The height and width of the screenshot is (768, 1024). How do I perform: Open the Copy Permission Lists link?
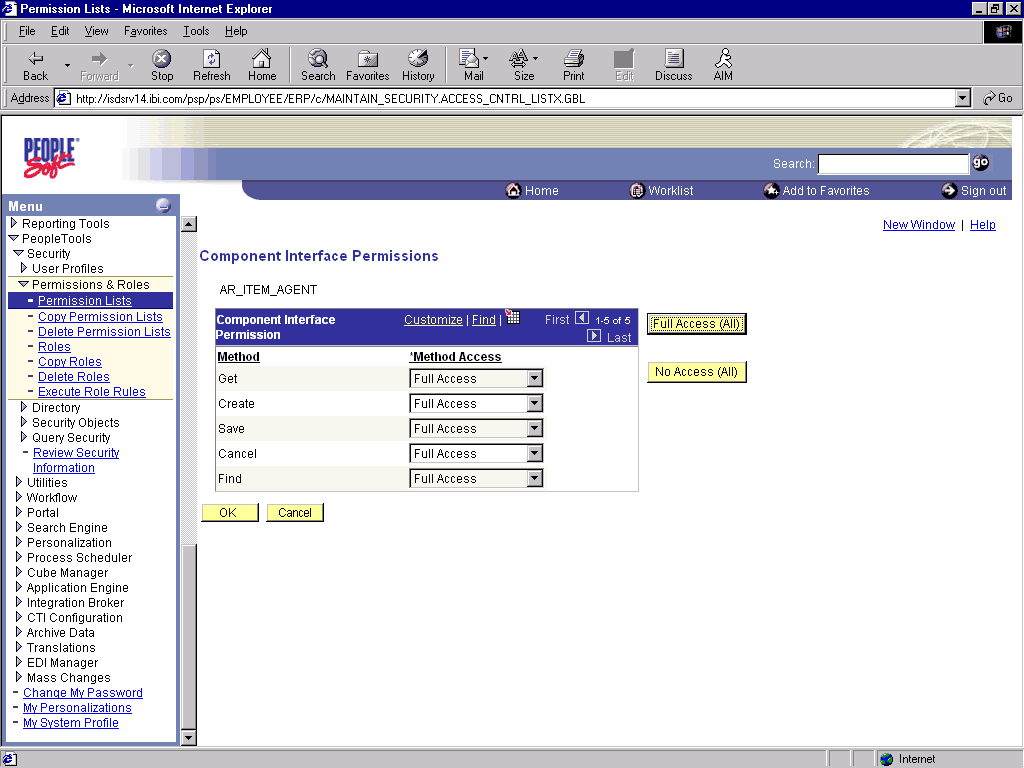tap(99, 316)
